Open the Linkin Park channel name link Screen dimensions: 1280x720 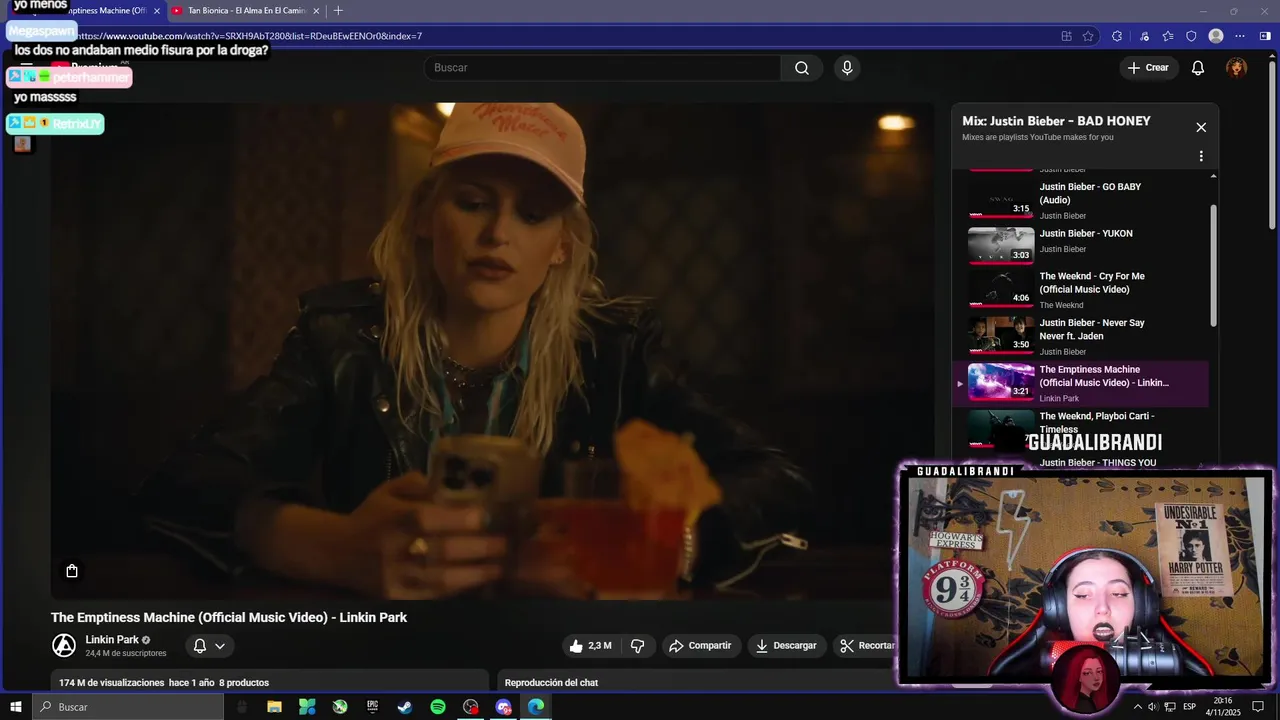click(112, 640)
